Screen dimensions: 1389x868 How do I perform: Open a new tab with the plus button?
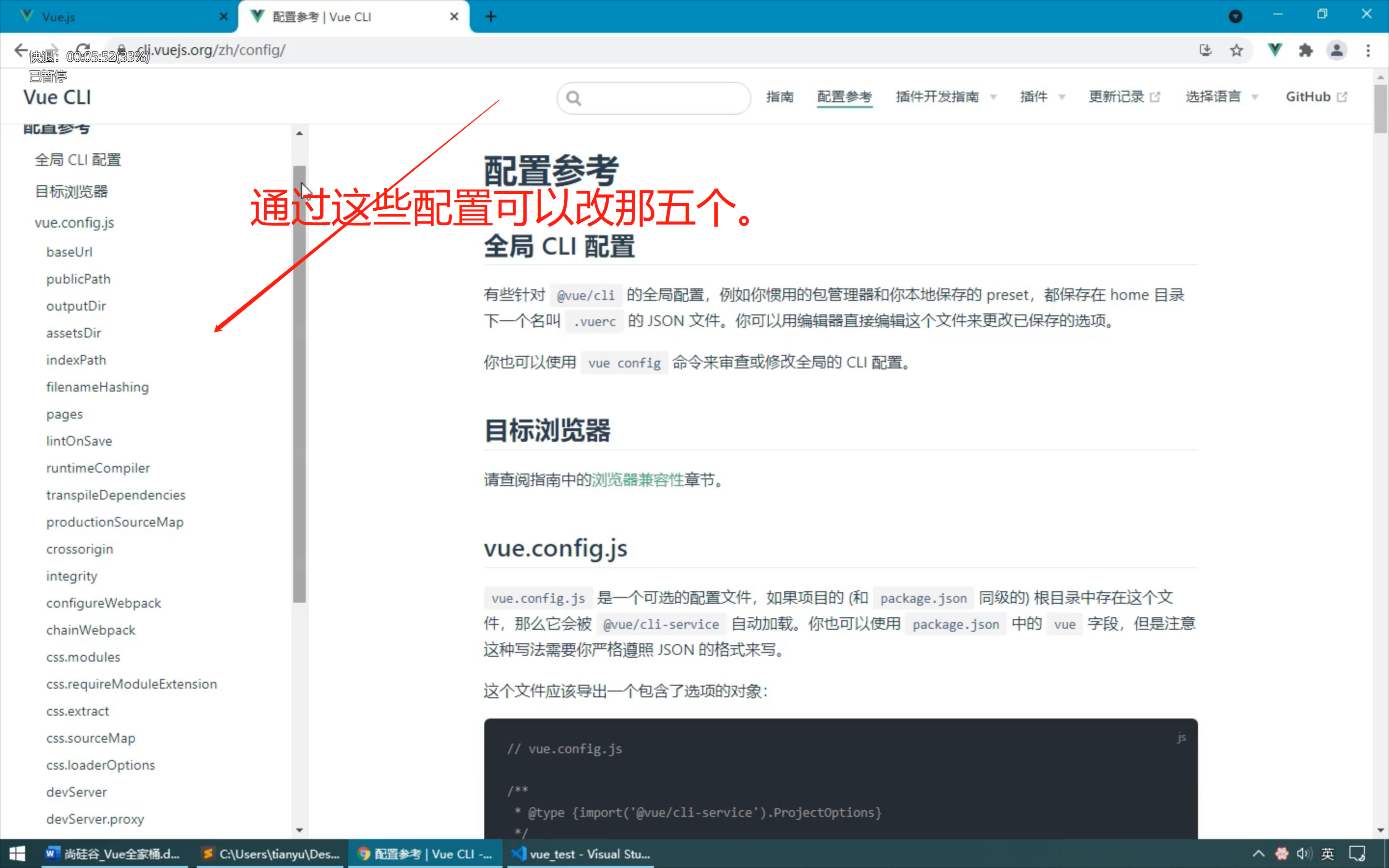click(491, 17)
